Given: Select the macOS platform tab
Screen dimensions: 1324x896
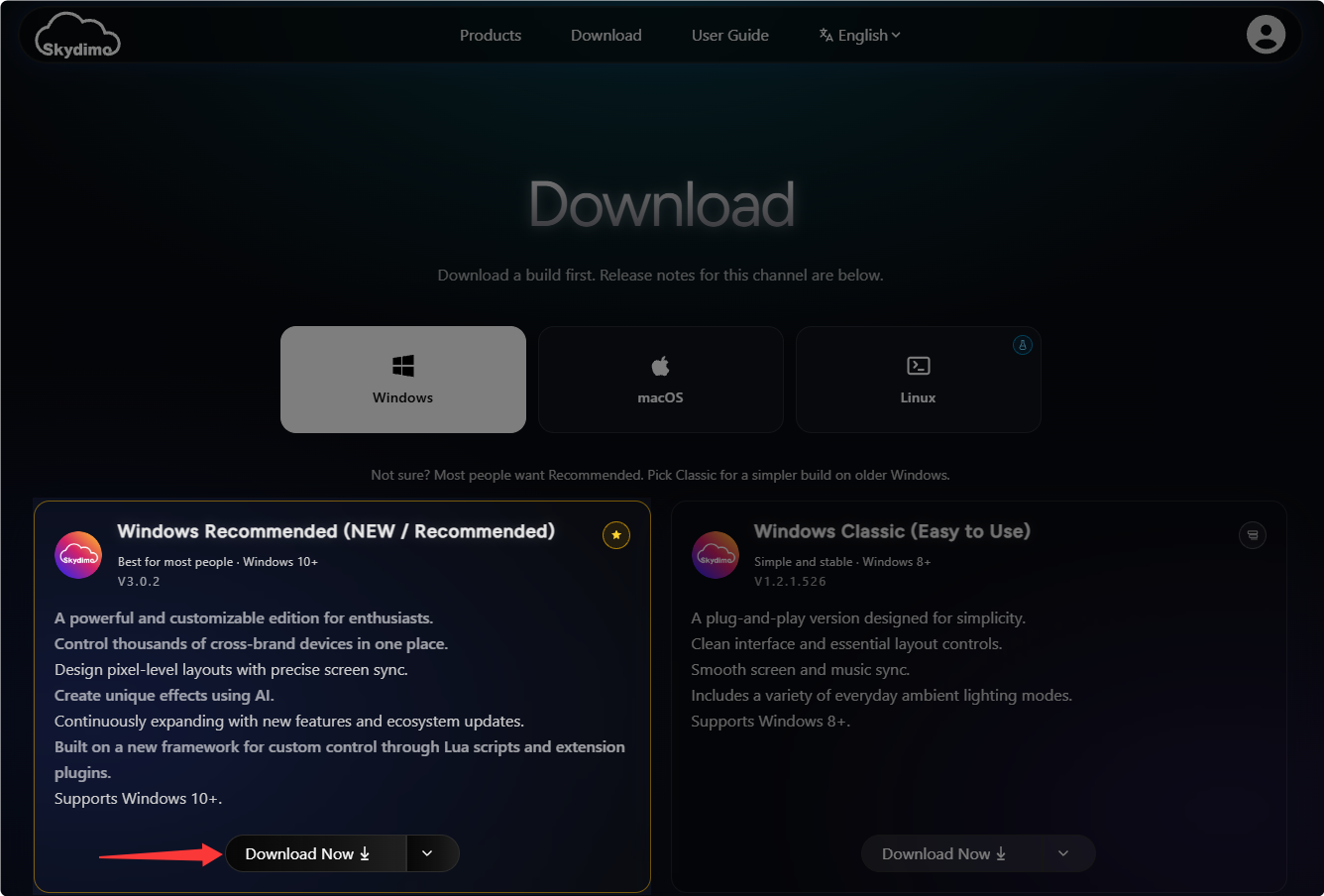Looking at the screenshot, I should point(661,380).
